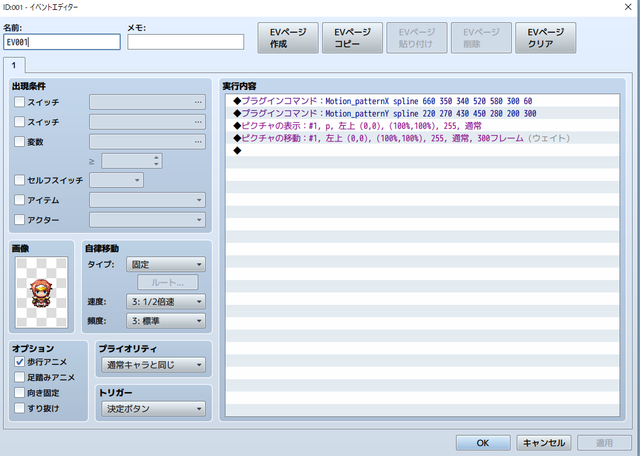This screenshot has height=456, width=640.
Task: Select the Motion_patternX spline command line
Action: tap(422, 101)
